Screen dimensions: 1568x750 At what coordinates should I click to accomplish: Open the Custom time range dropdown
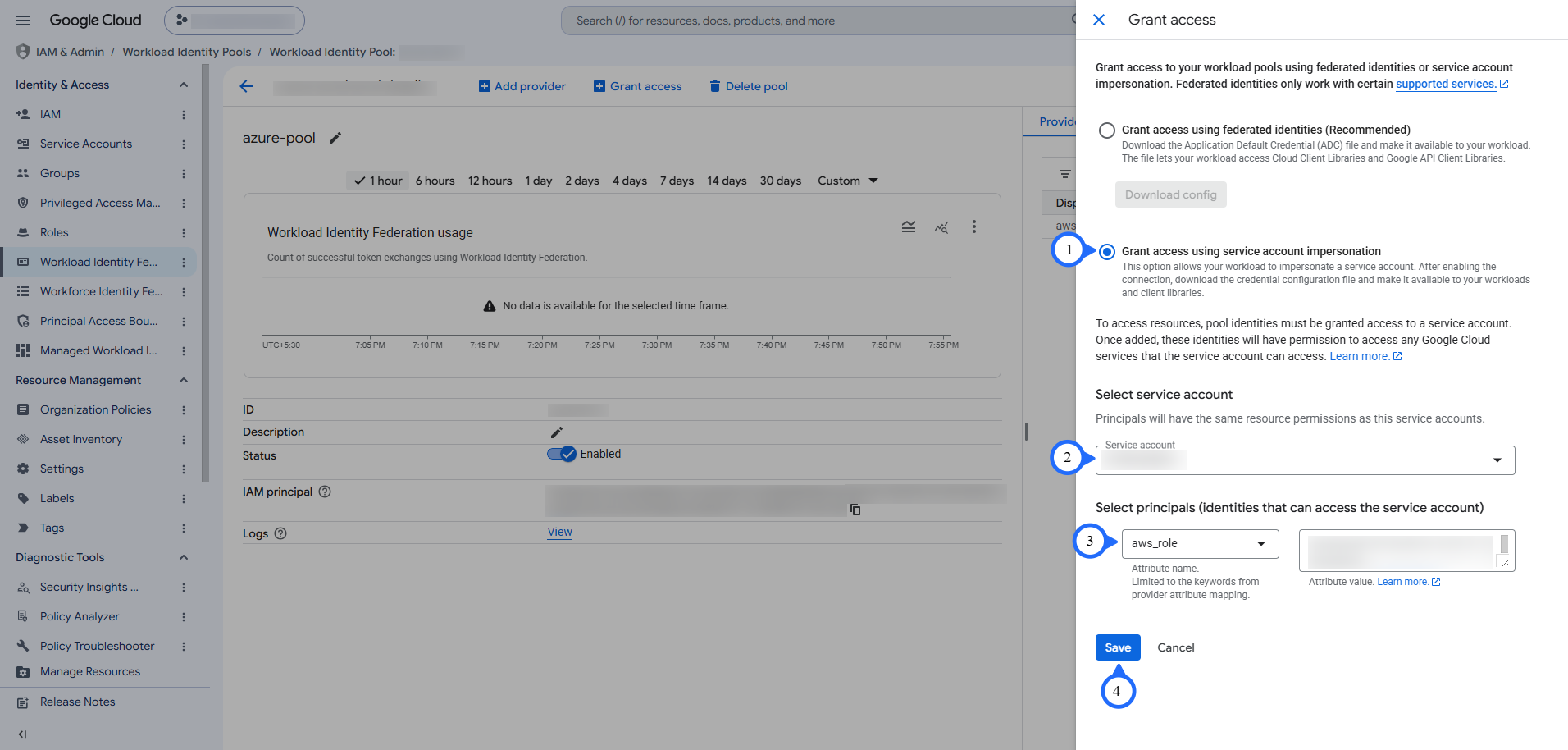pyautogui.click(x=847, y=181)
